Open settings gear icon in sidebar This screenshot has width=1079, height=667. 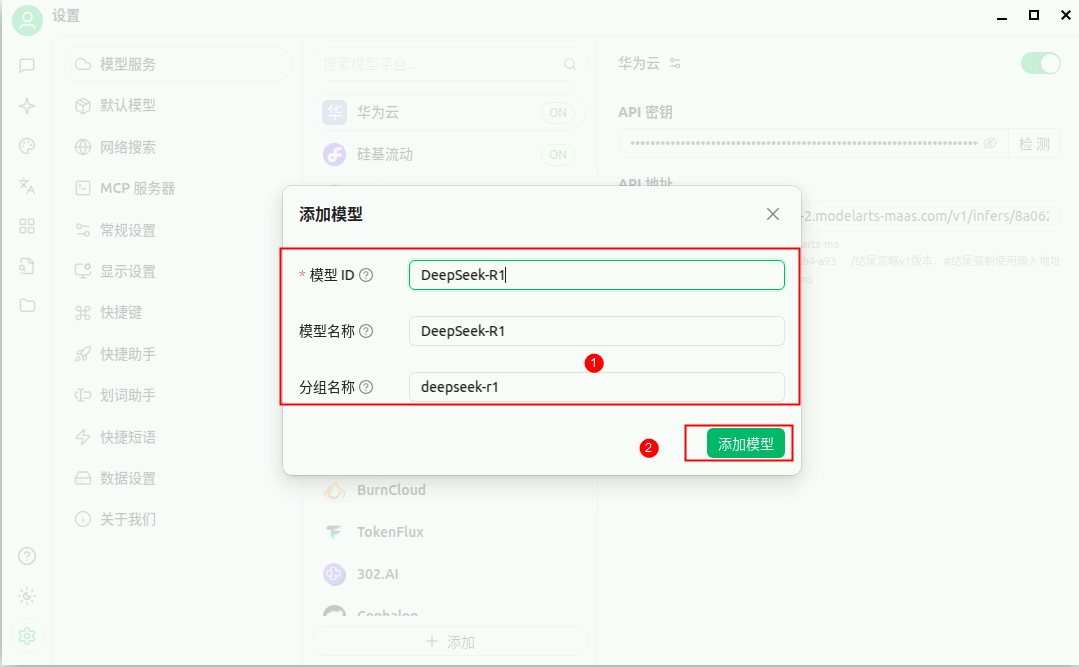tap(27, 636)
